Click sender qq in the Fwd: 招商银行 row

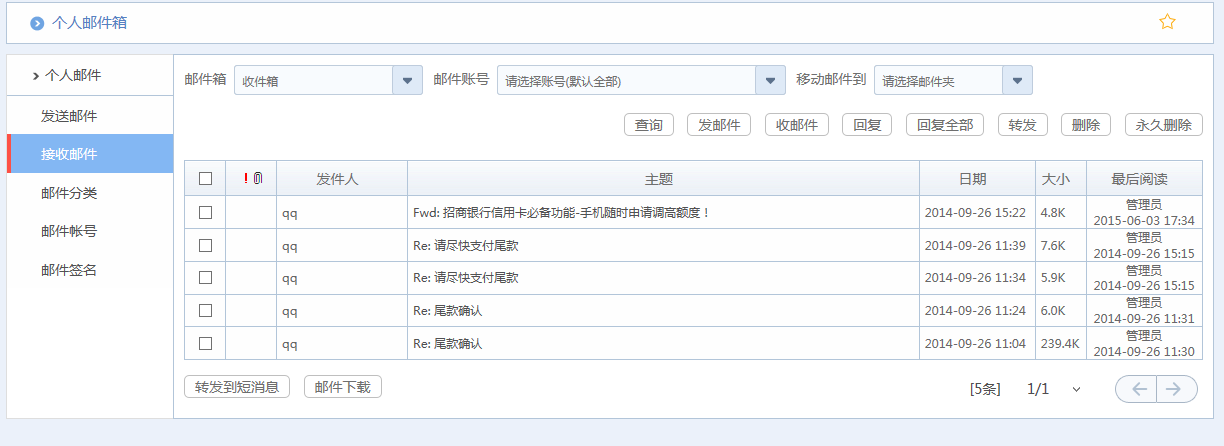tap(290, 213)
